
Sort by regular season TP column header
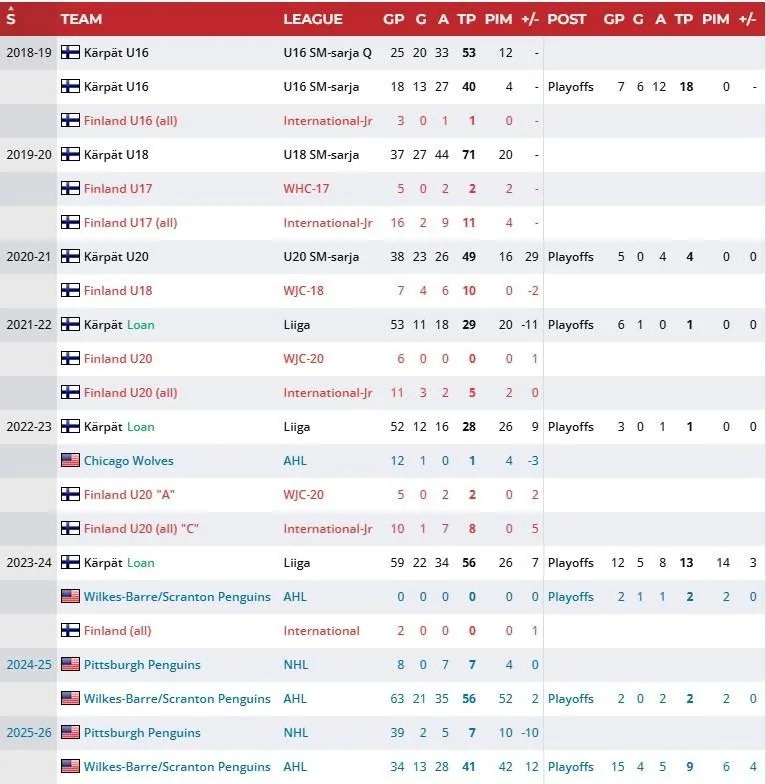click(466, 19)
